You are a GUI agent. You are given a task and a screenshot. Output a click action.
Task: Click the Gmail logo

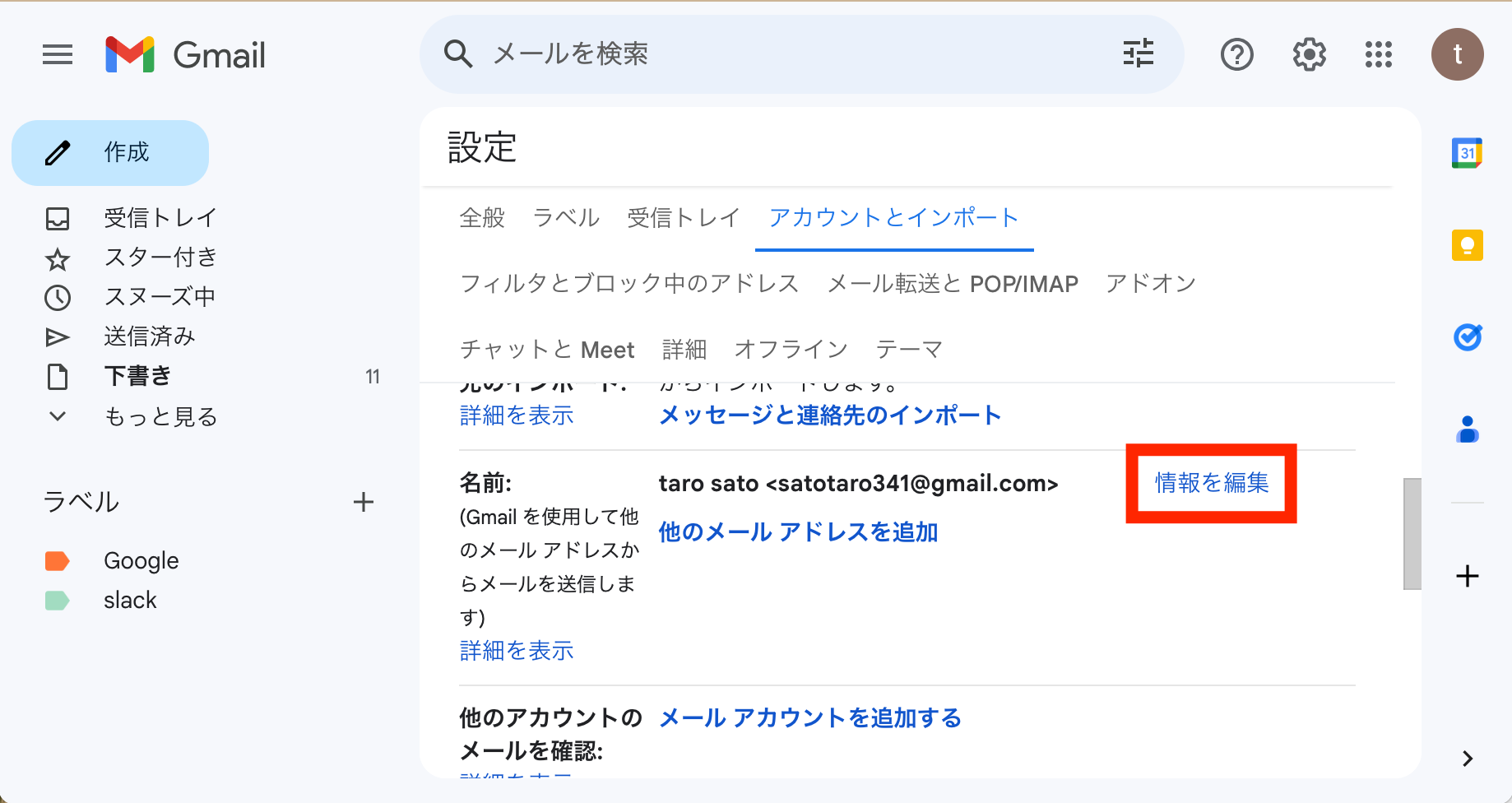coord(186,55)
